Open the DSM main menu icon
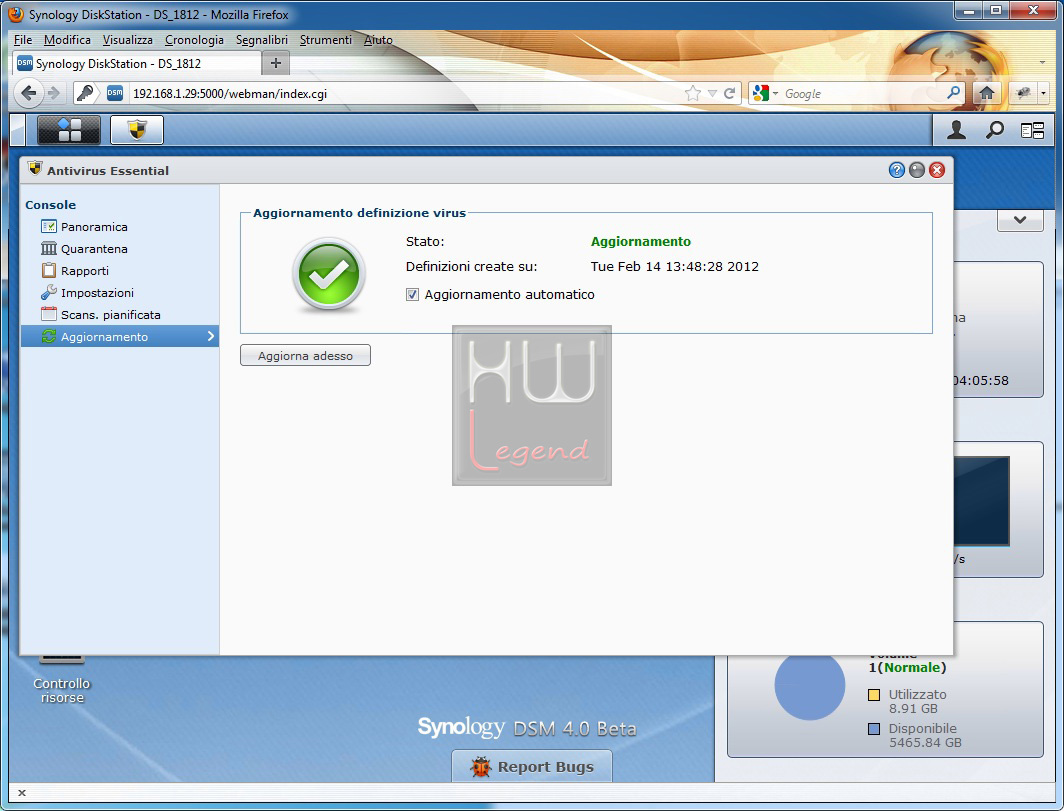1064x811 pixels. tap(69, 130)
